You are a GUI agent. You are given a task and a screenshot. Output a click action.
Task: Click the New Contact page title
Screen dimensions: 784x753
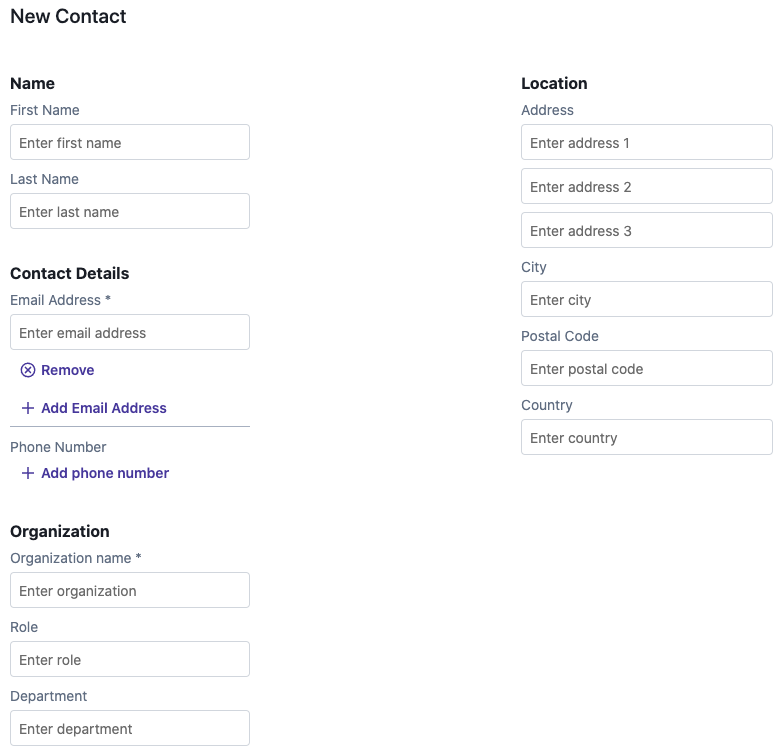(68, 16)
